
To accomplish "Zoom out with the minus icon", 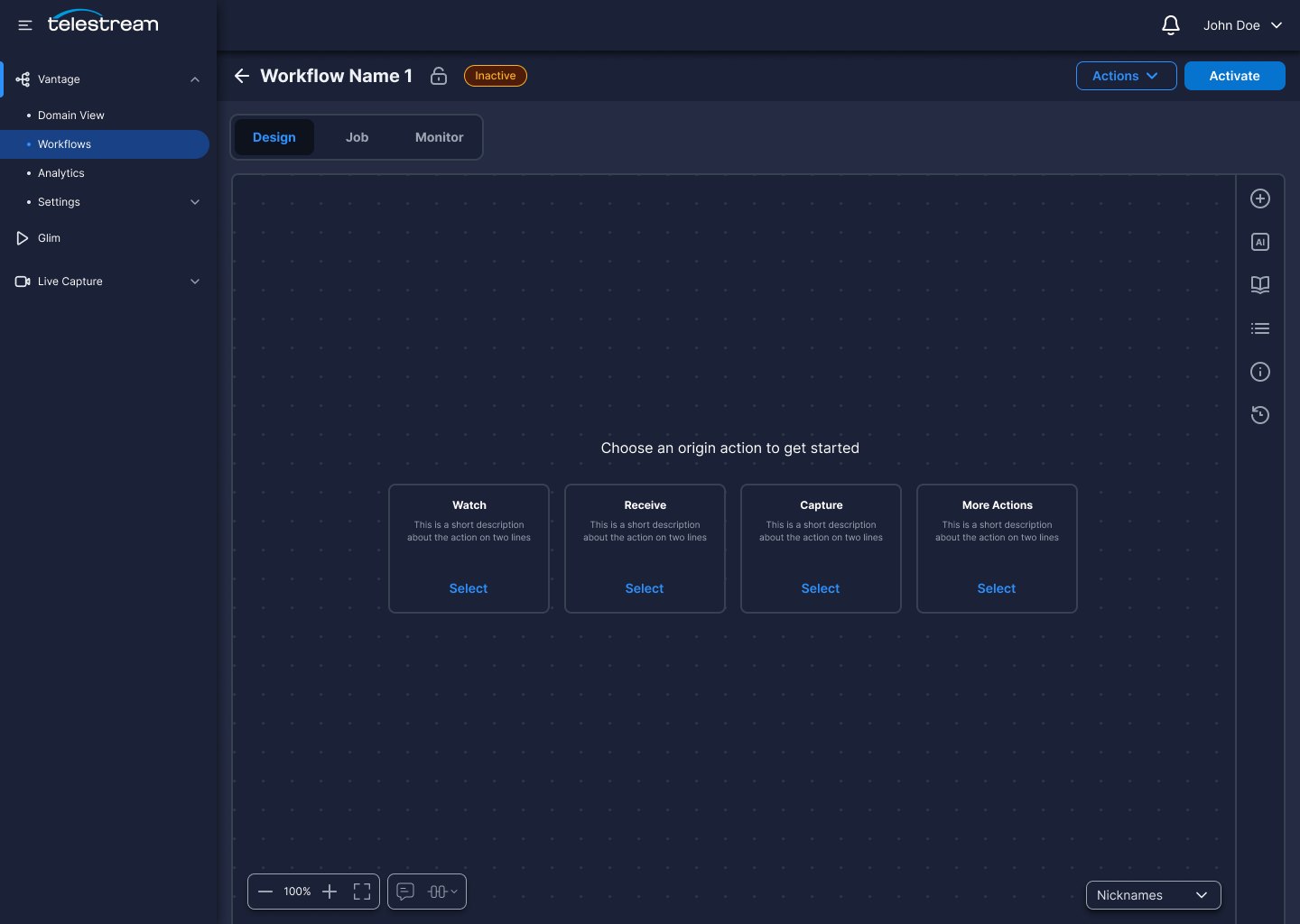I will [x=265, y=892].
